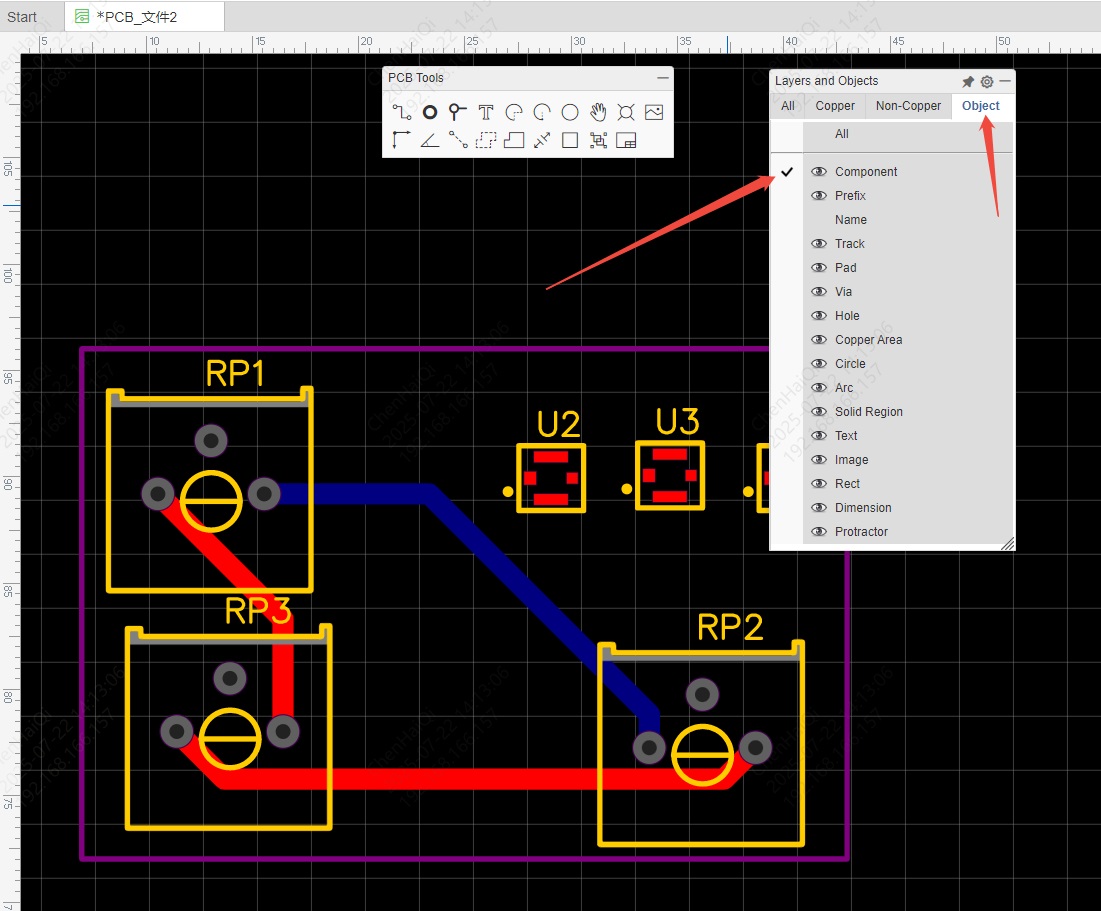Switch to the Copper tab

pos(834,105)
